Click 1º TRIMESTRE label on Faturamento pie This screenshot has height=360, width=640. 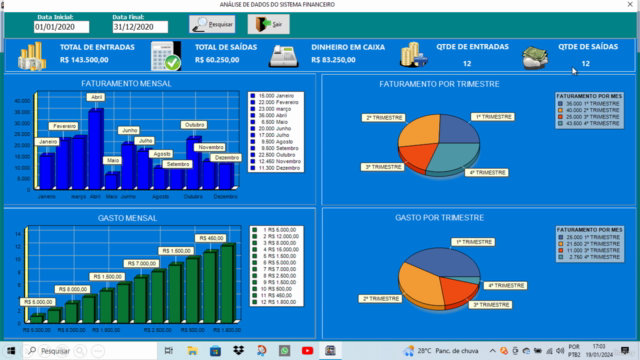493,117
